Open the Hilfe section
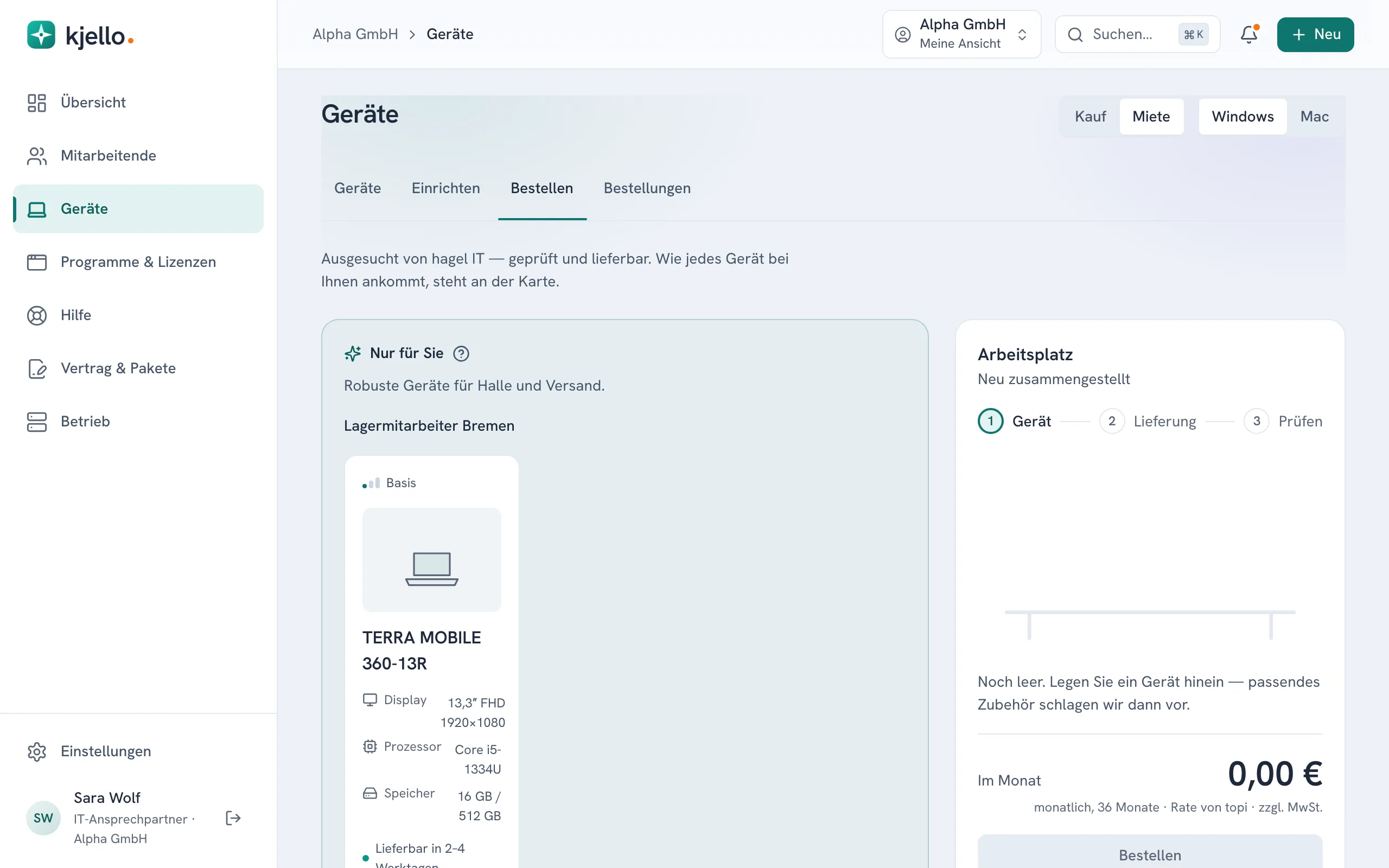The height and width of the screenshot is (868, 1389). (138, 315)
